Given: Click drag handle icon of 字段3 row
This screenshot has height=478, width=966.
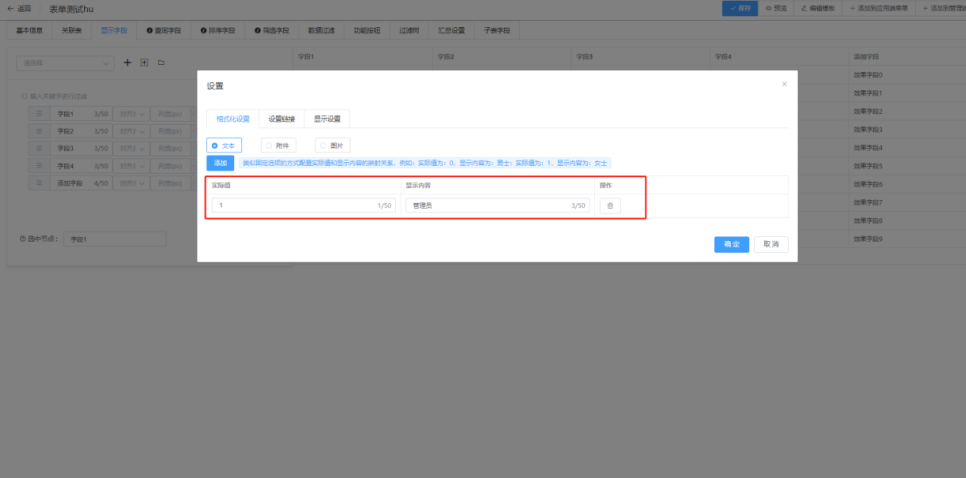Looking at the screenshot, I should 38,148.
